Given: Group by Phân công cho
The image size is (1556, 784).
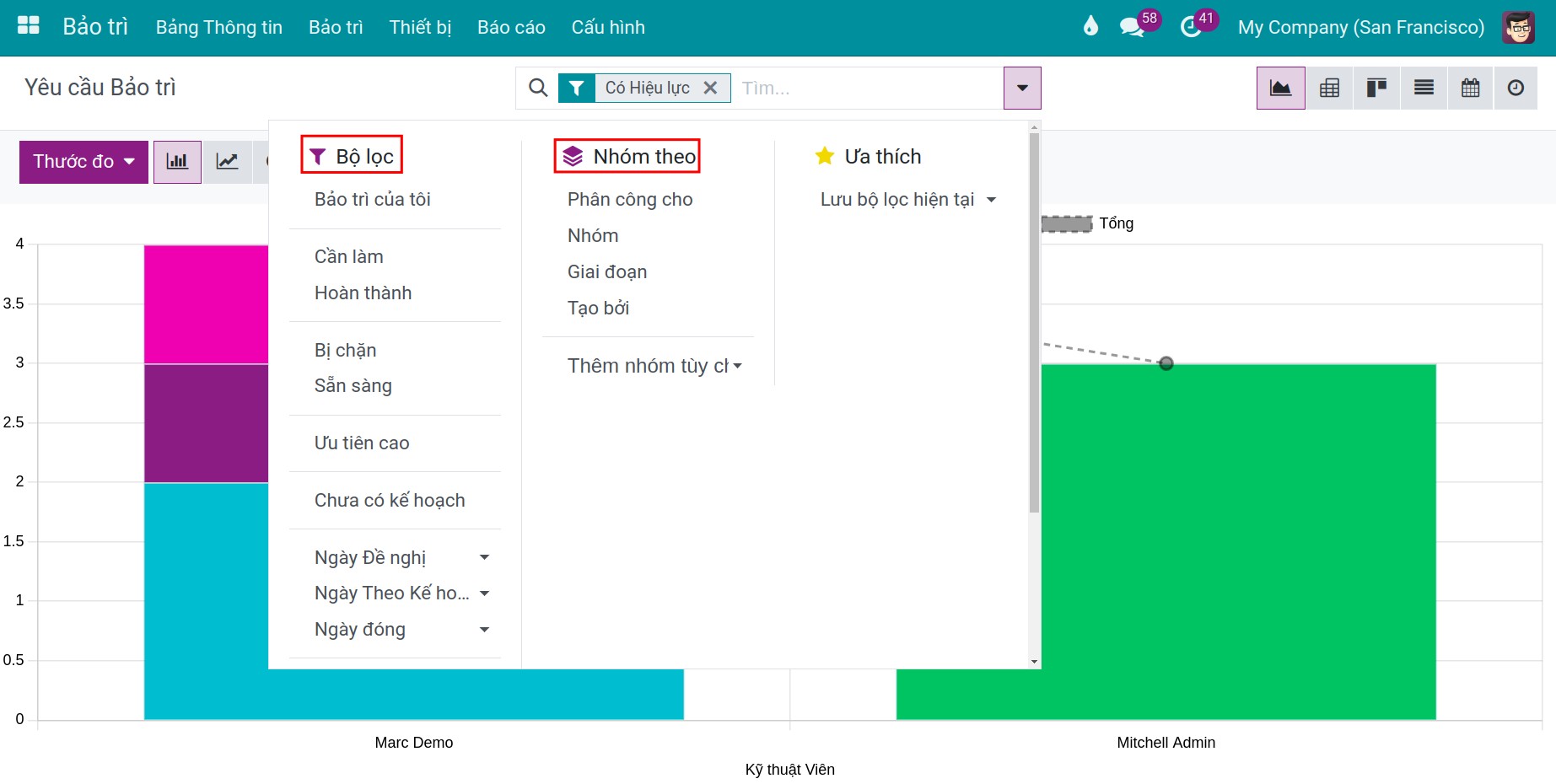Looking at the screenshot, I should [630, 200].
